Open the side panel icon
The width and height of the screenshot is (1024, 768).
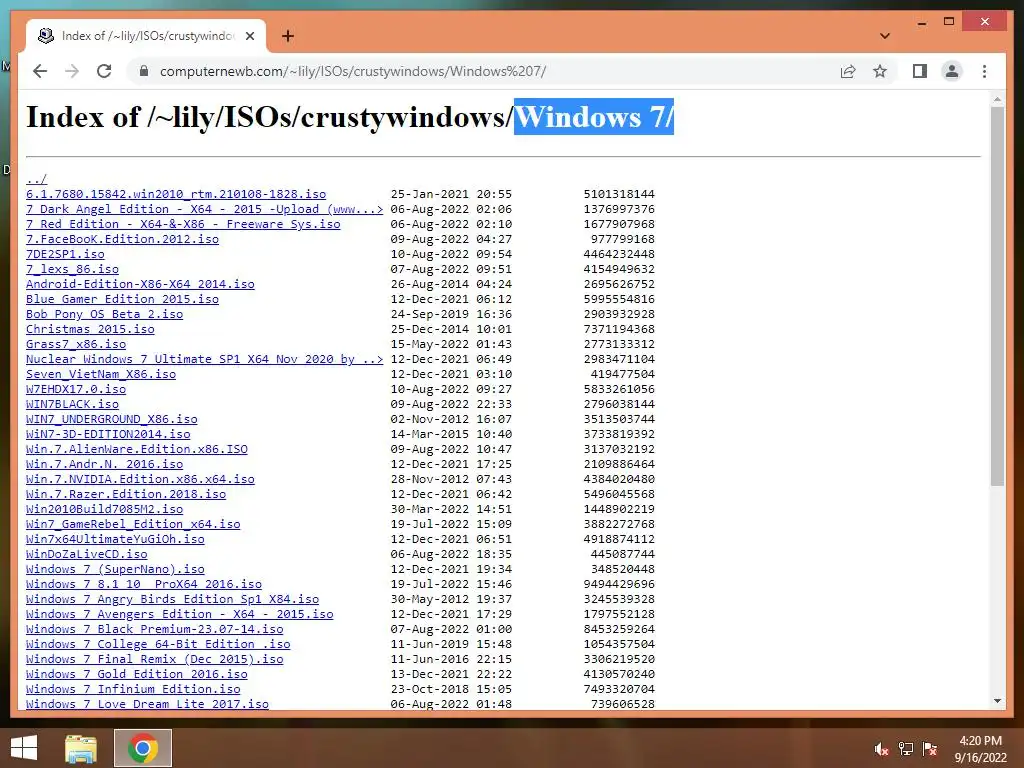tap(920, 71)
